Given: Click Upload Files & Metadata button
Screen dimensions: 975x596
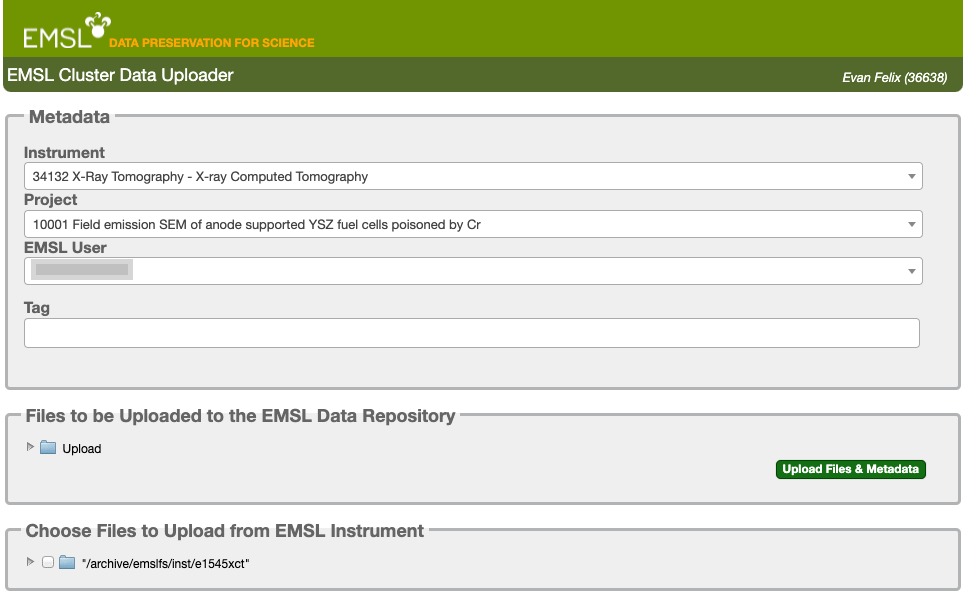Looking at the screenshot, I should point(851,469).
